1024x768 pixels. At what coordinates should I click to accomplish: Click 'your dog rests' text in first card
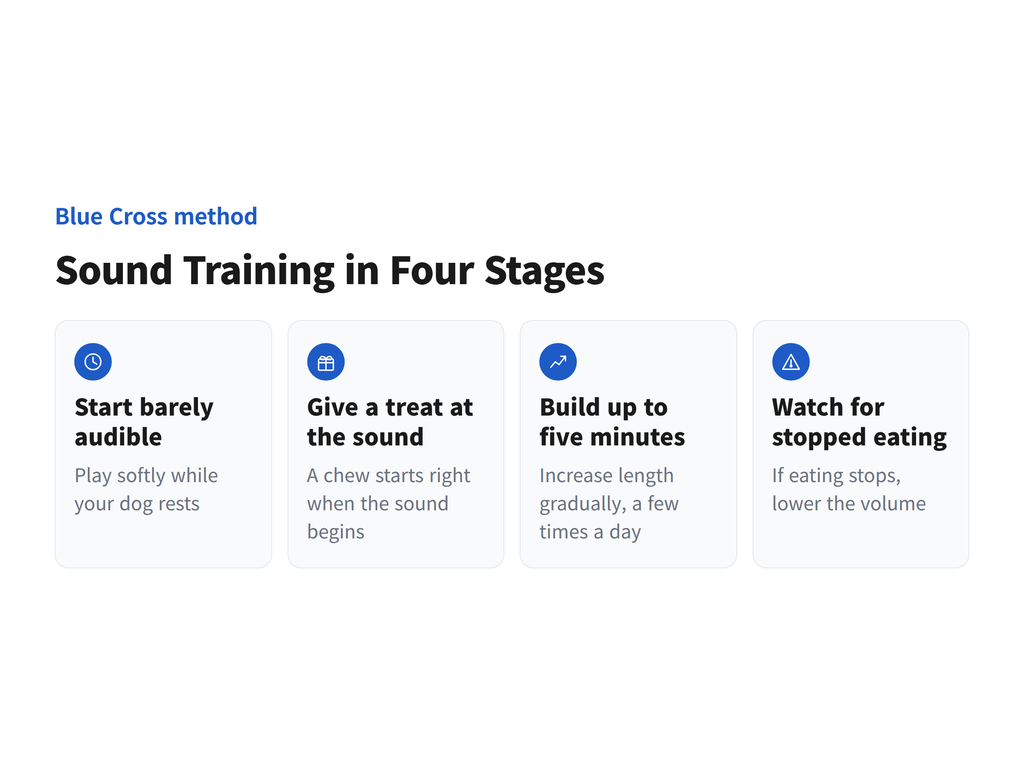click(137, 504)
